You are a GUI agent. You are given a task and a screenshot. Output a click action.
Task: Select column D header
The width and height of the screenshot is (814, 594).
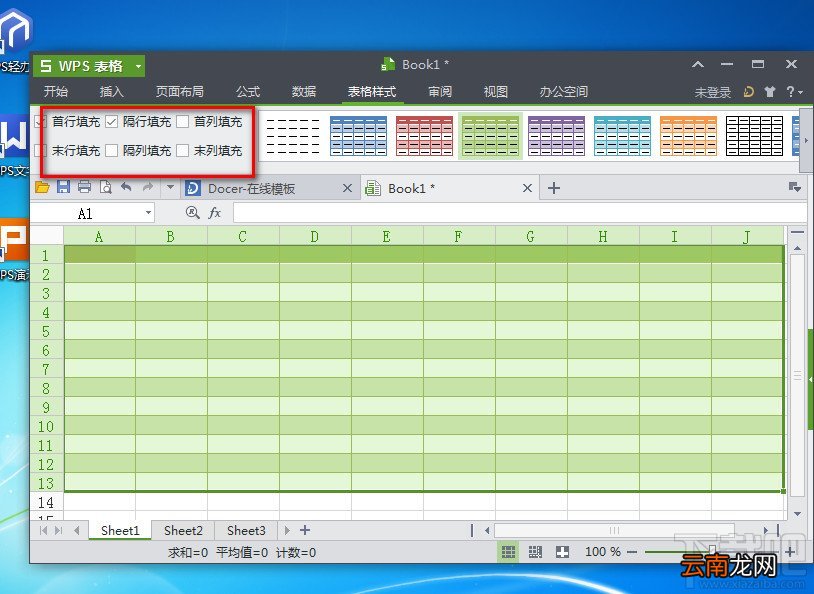pos(315,237)
